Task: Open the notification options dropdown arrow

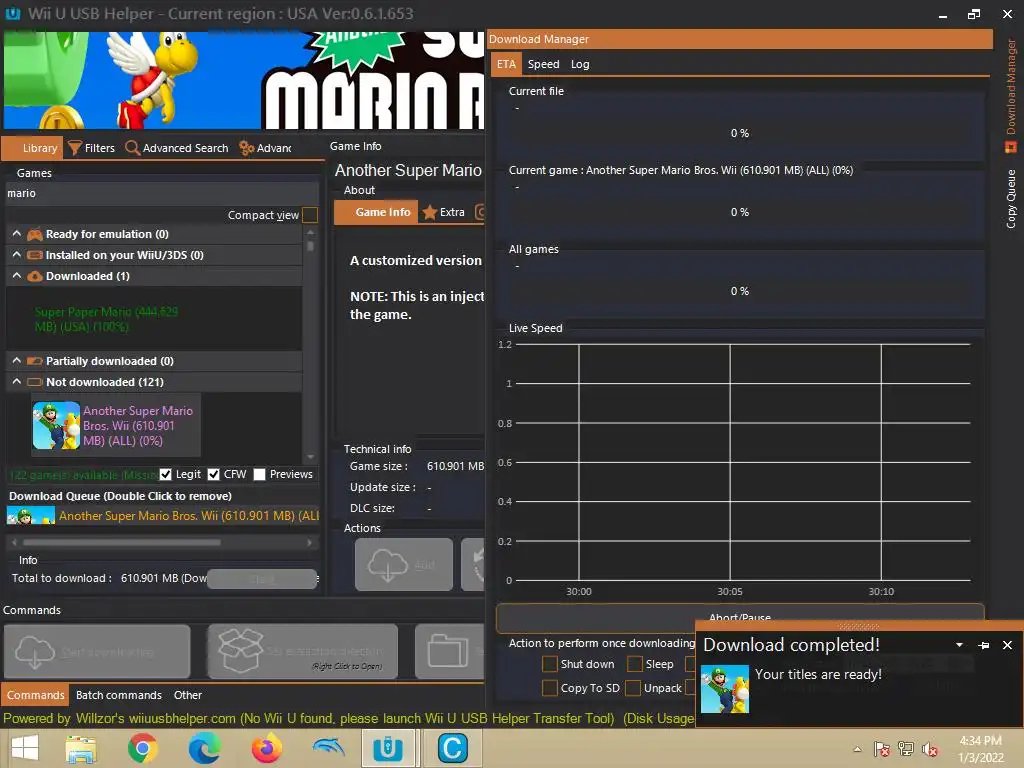Action: [x=959, y=645]
